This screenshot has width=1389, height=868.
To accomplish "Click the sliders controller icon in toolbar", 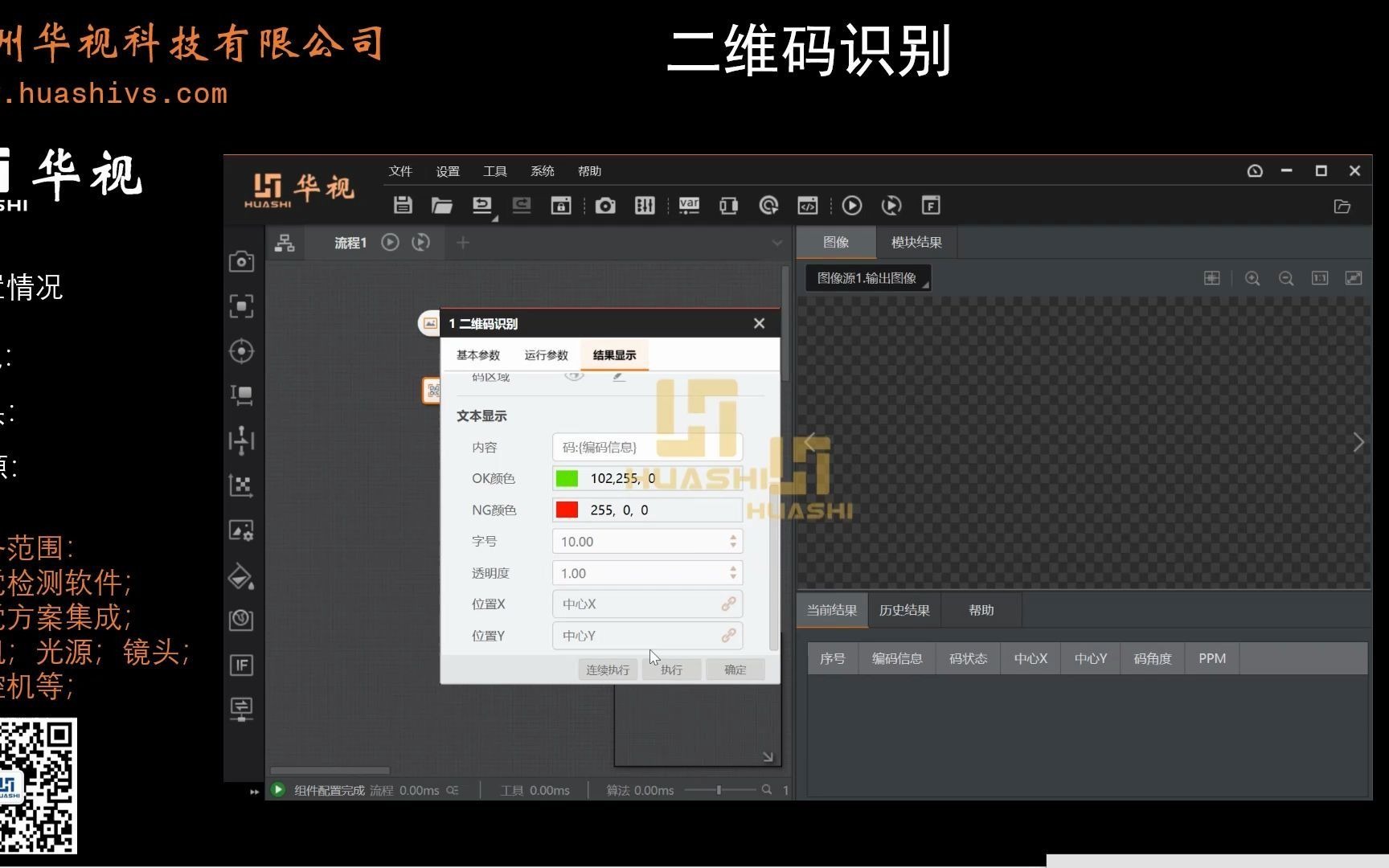I will [x=645, y=206].
